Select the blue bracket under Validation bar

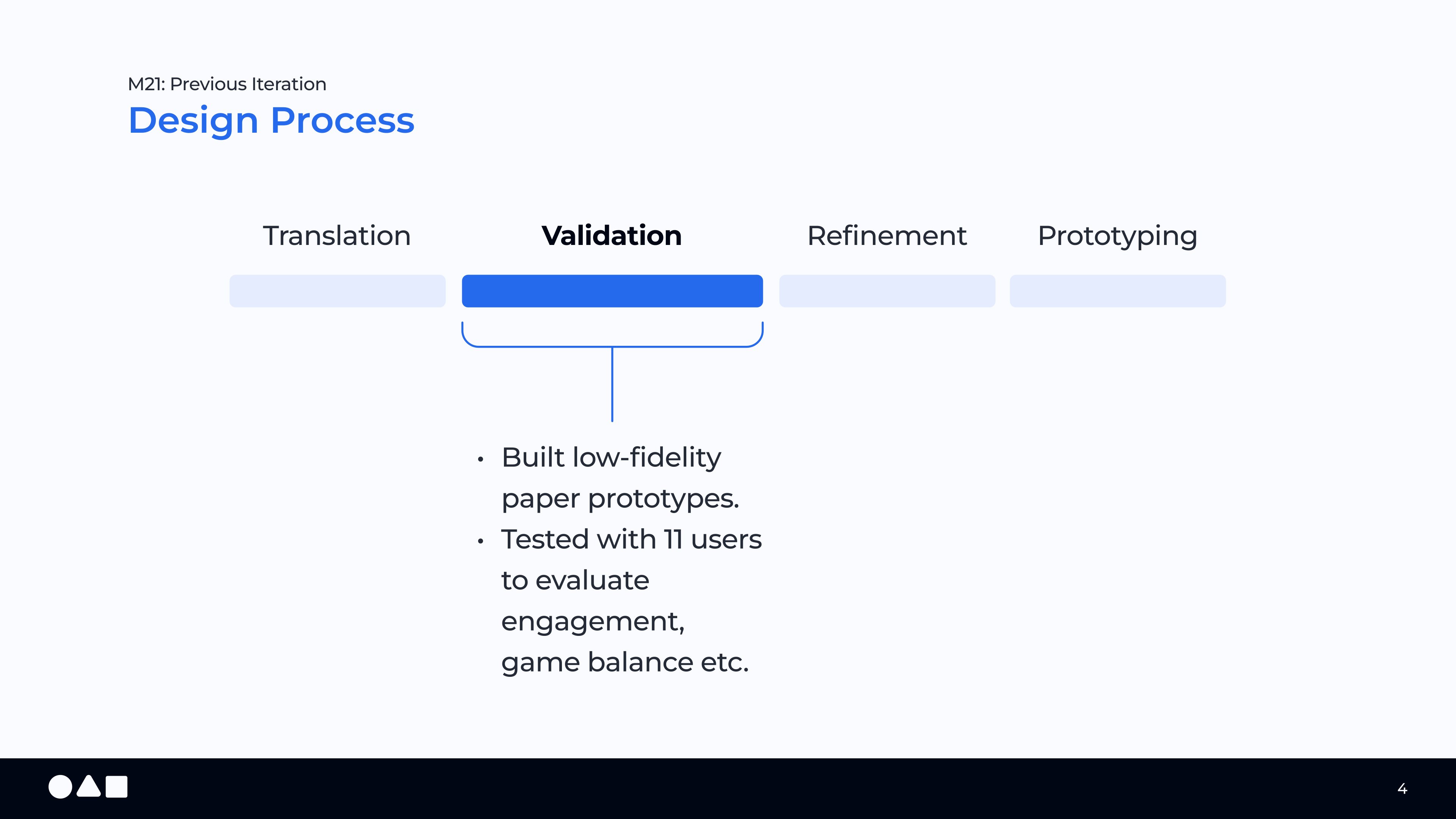click(x=612, y=345)
